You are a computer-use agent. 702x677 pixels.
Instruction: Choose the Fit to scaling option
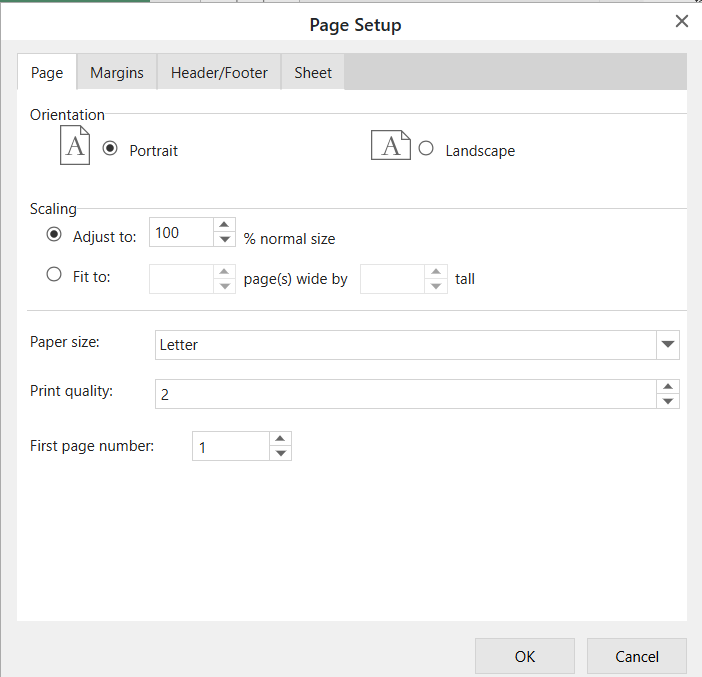(54, 274)
